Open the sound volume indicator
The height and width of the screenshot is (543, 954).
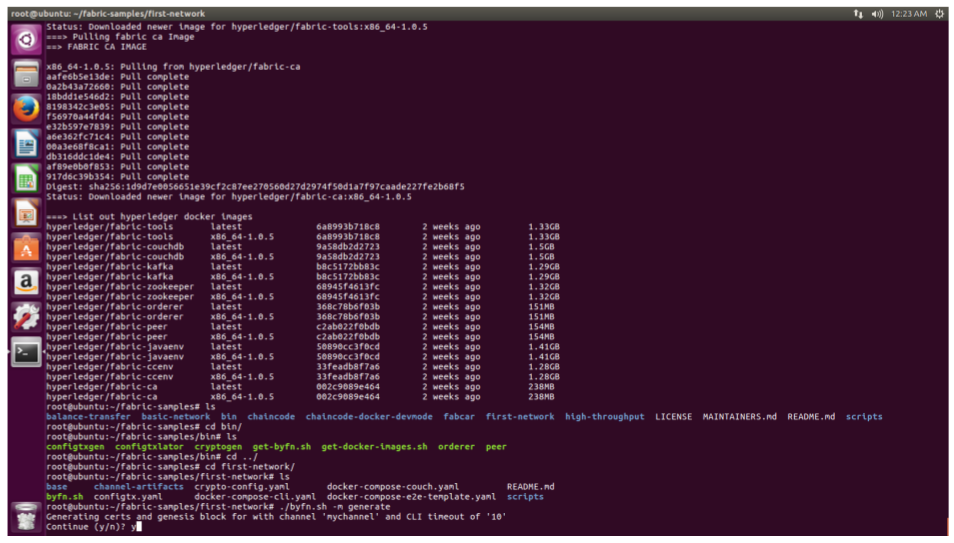[877, 13]
